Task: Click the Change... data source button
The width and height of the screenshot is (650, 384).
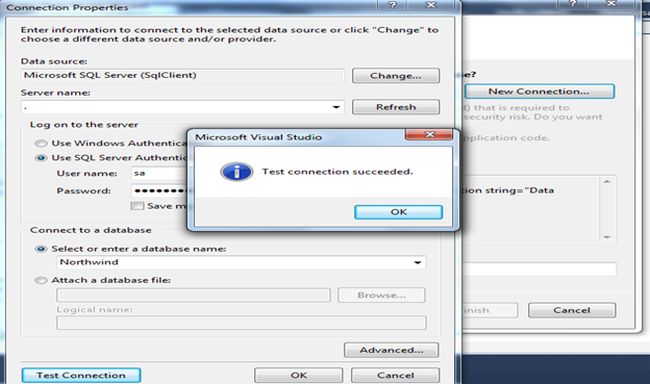Action: pos(395,76)
